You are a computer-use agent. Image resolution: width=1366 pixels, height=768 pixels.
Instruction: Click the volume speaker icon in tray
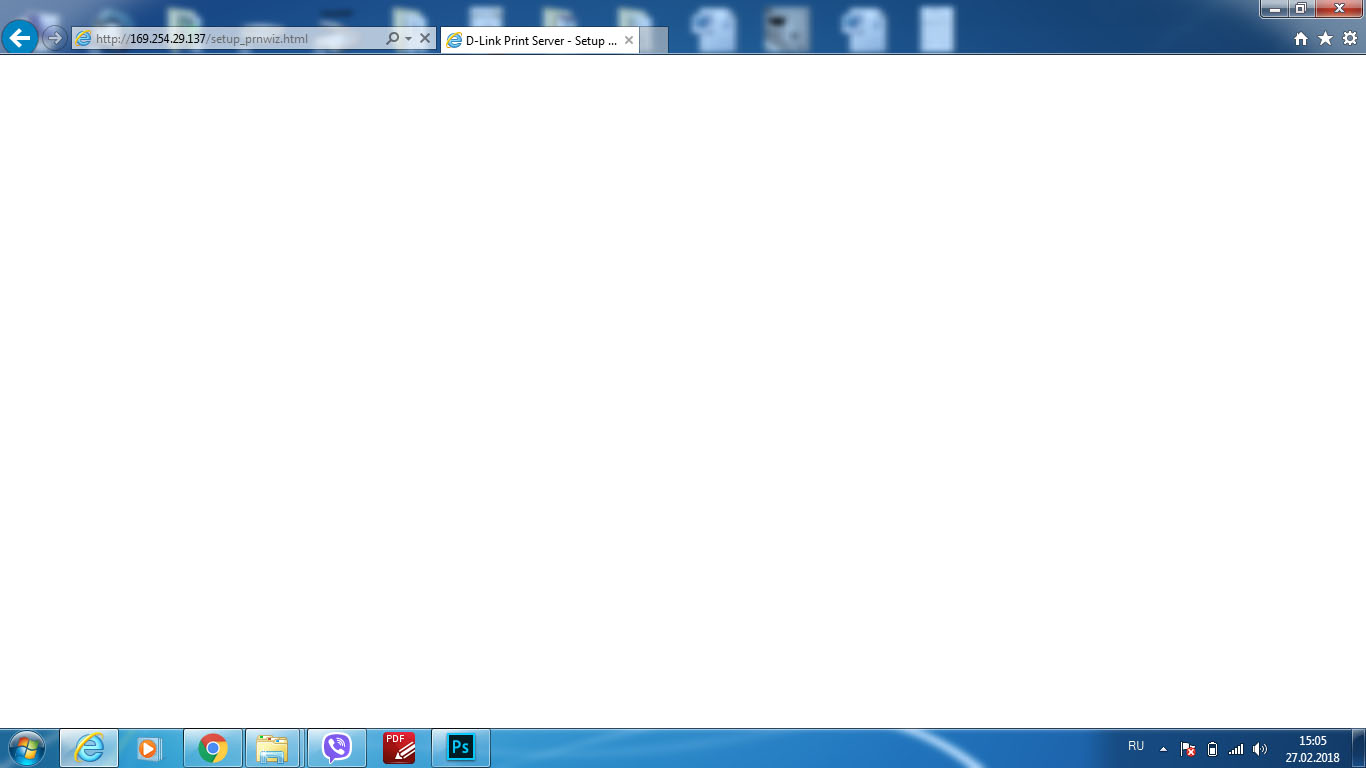click(x=1260, y=748)
